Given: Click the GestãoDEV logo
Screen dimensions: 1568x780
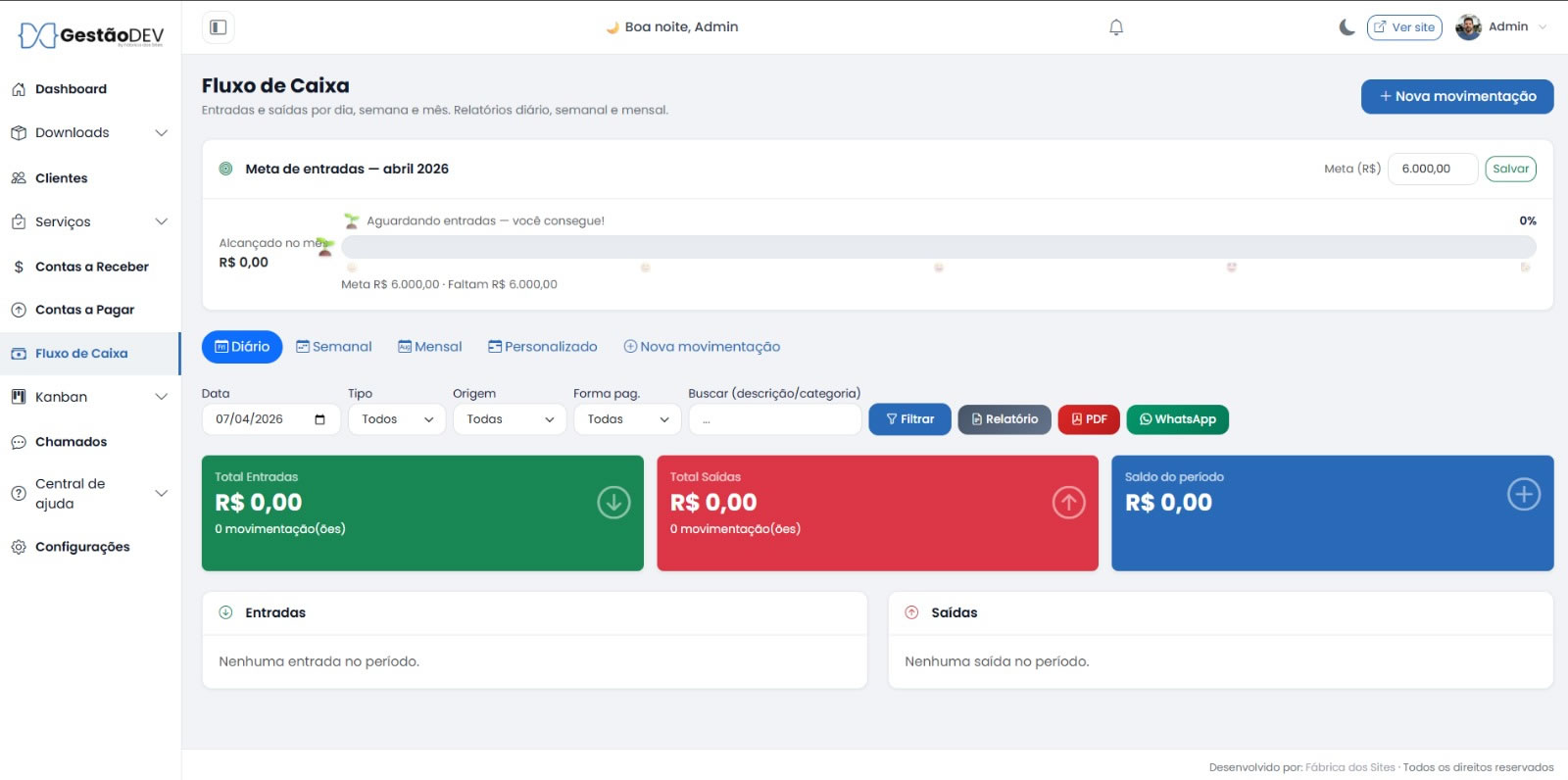Looking at the screenshot, I should click(91, 36).
